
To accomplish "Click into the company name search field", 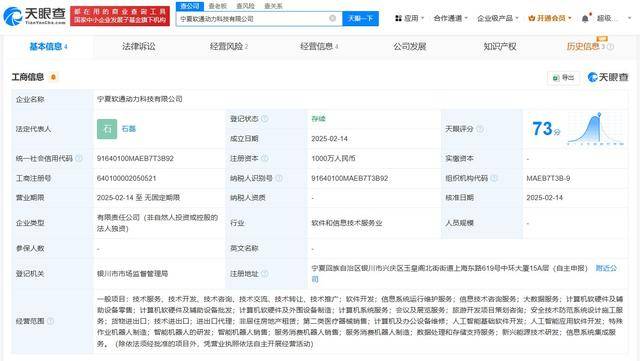I will 253,19.
